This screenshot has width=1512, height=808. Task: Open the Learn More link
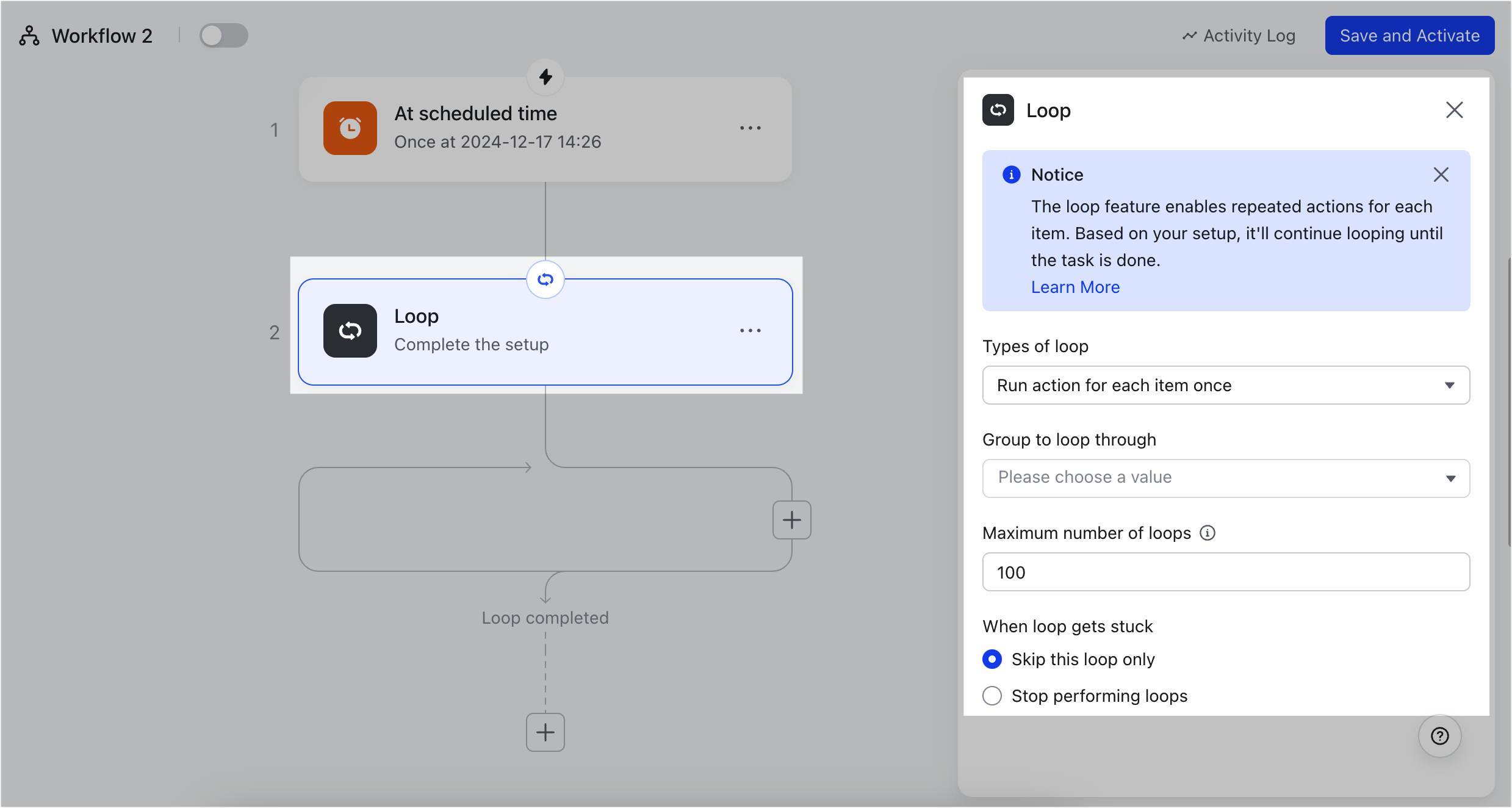[1075, 287]
